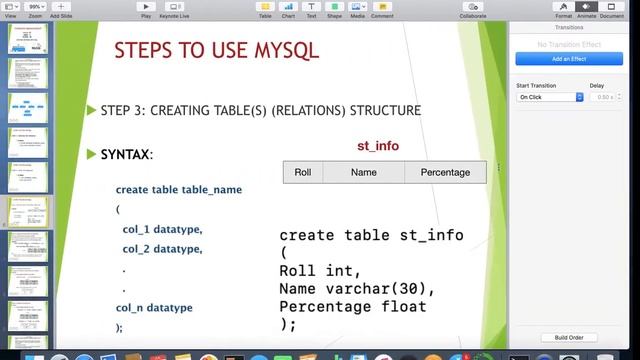Select the seventh slide thumbnail
640x360 pixels.
coord(28,247)
